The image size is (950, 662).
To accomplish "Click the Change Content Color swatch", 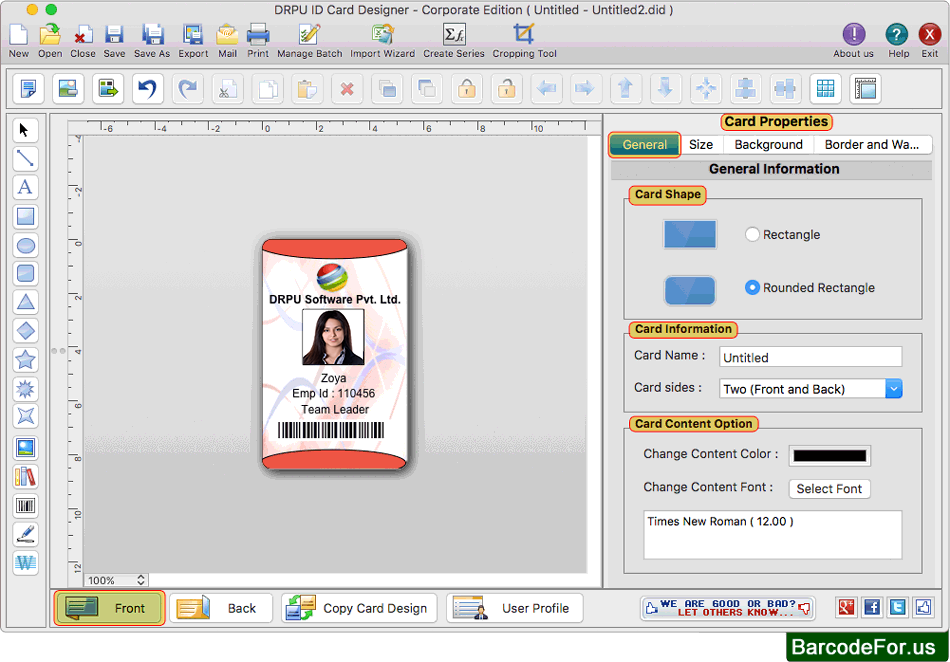I will (x=830, y=454).
